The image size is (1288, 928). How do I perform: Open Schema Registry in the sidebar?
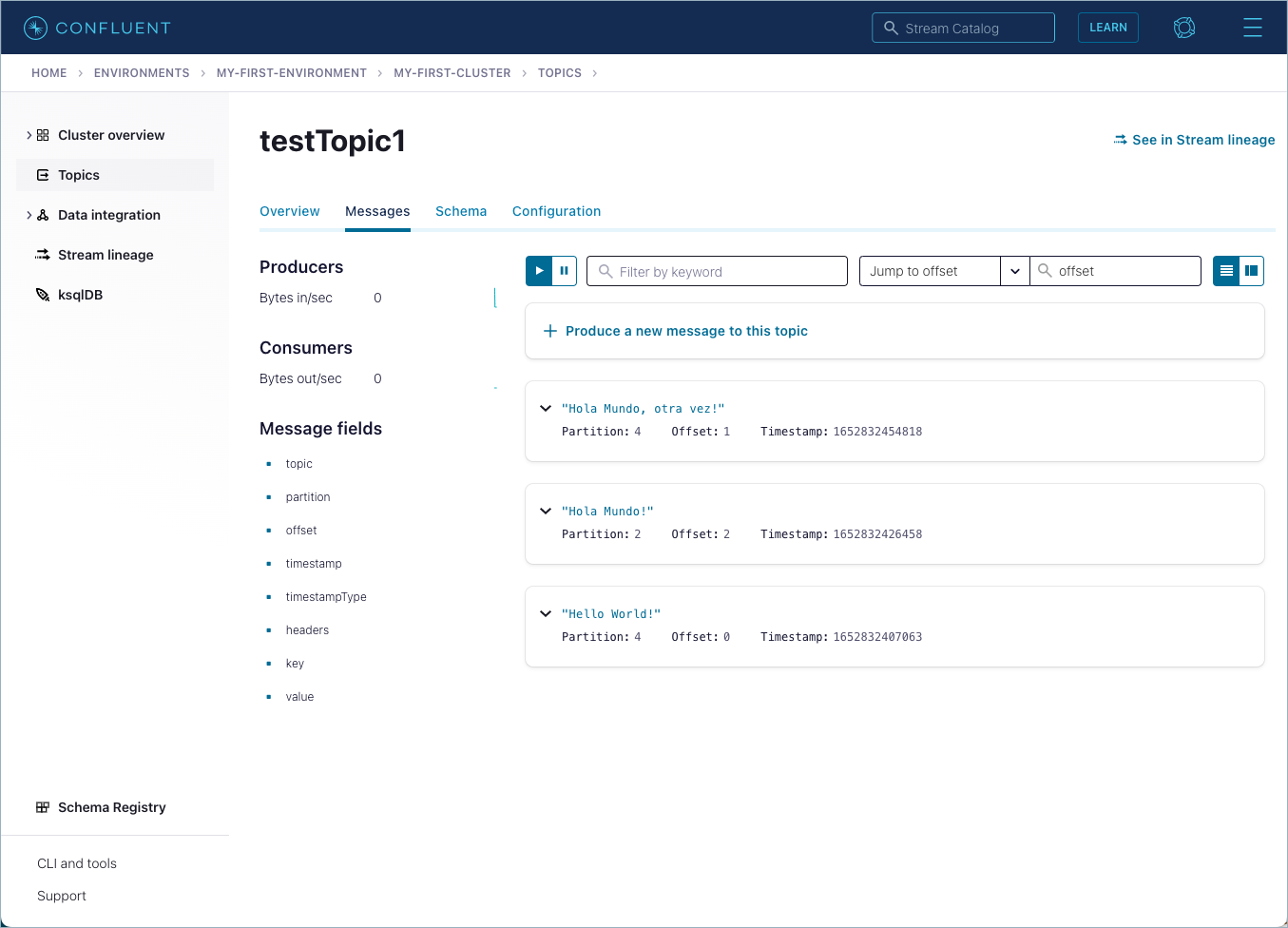(111, 807)
